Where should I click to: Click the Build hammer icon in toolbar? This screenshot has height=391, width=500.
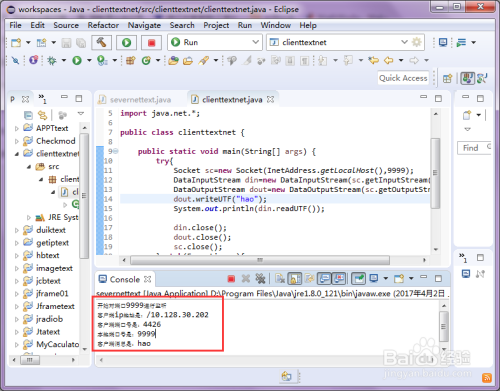101,42
